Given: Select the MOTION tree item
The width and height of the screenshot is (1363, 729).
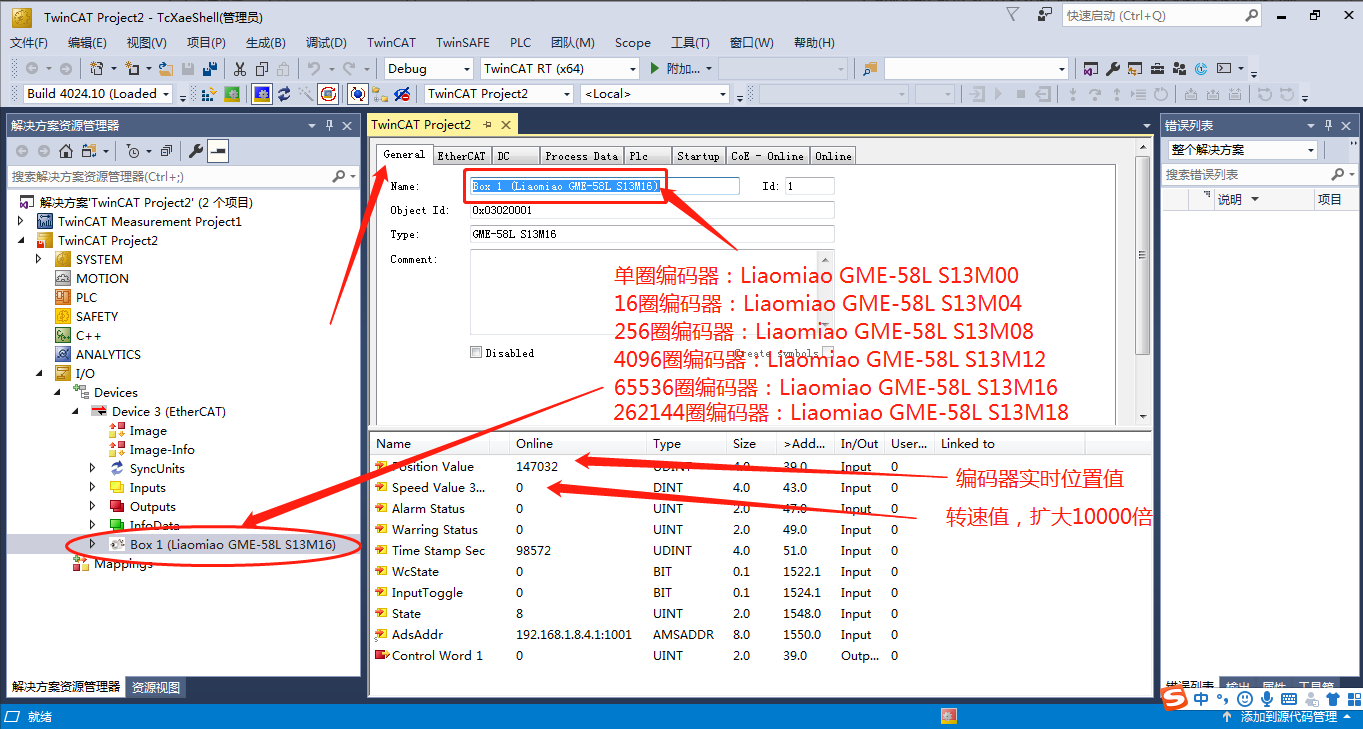Looking at the screenshot, I should pos(102,278).
